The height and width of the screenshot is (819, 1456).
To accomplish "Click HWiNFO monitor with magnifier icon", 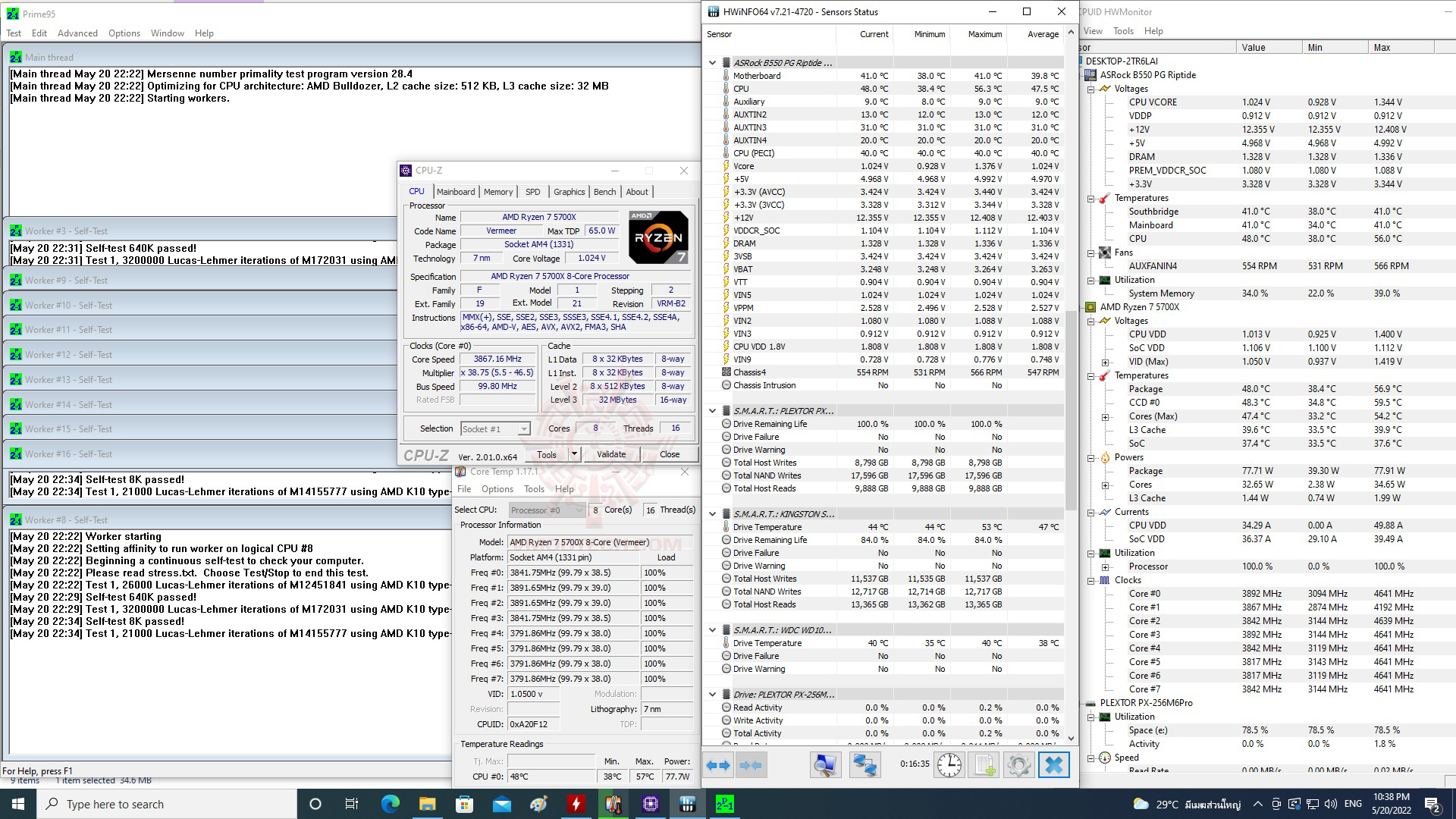I will point(825,765).
